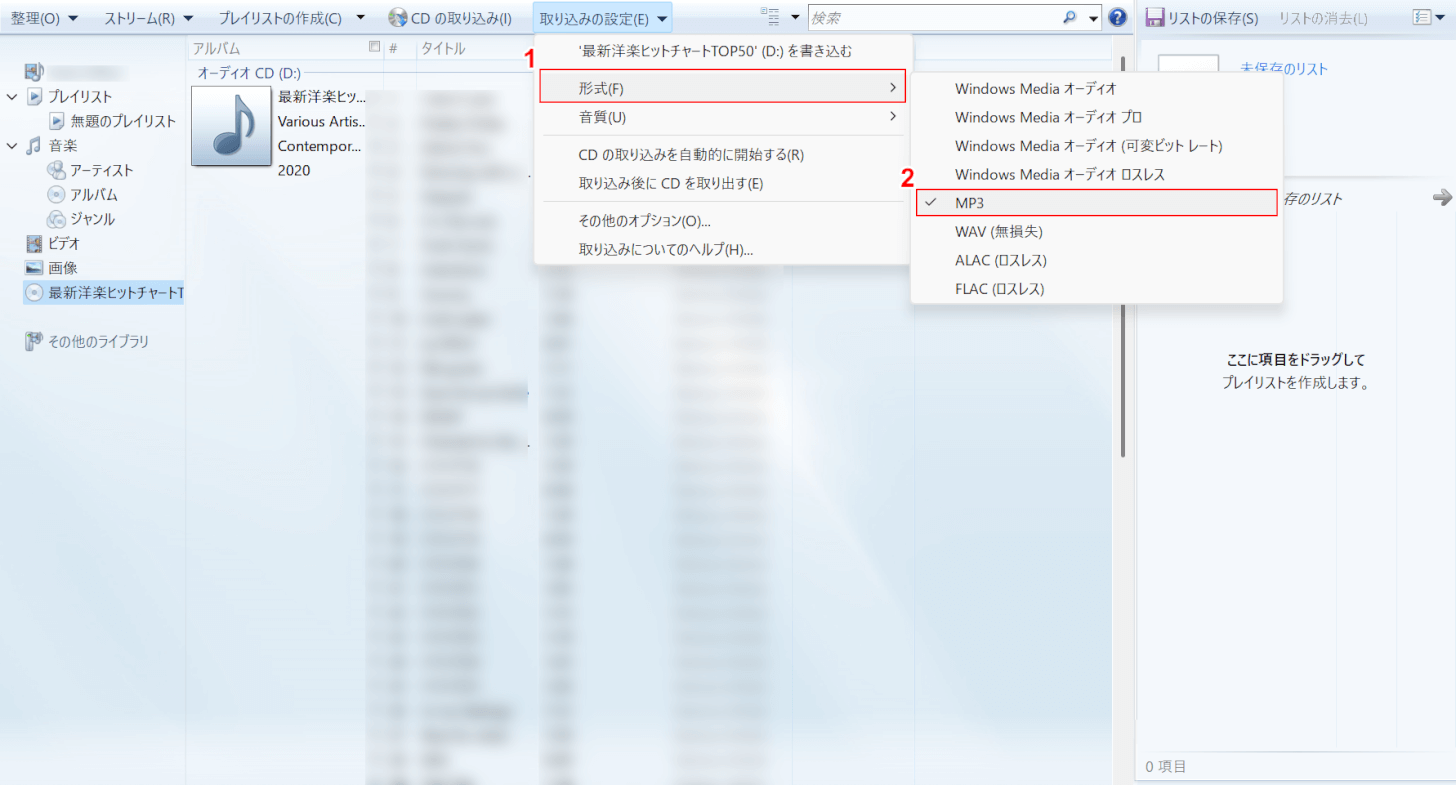Viewport: 1456px width, 785px height.
Task: Click the Various Artis.. album text
Action: [322, 121]
